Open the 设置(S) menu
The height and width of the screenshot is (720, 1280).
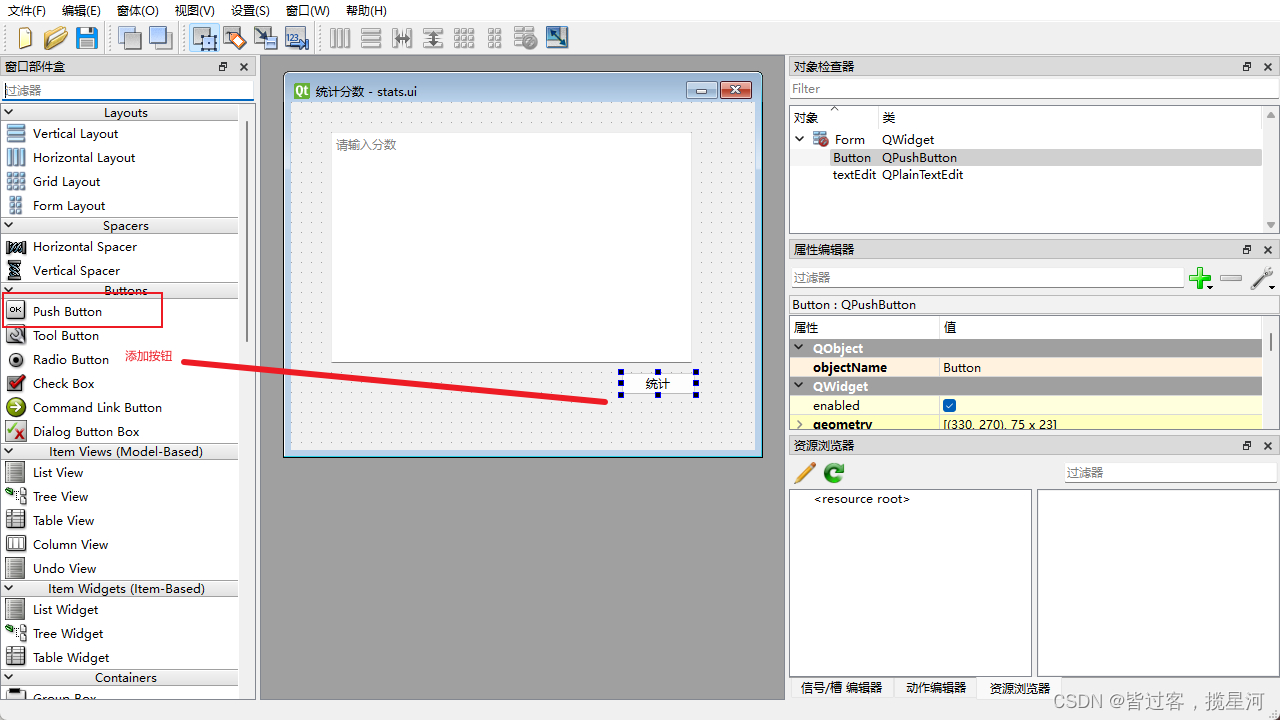point(250,11)
